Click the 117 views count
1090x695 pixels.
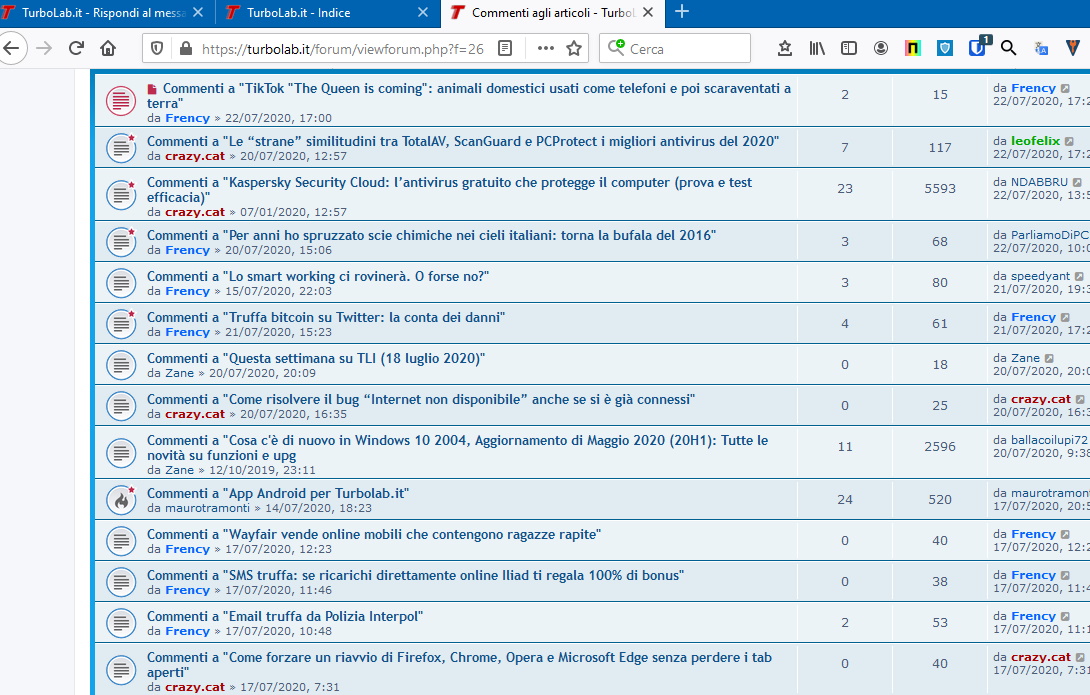coord(940,147)
